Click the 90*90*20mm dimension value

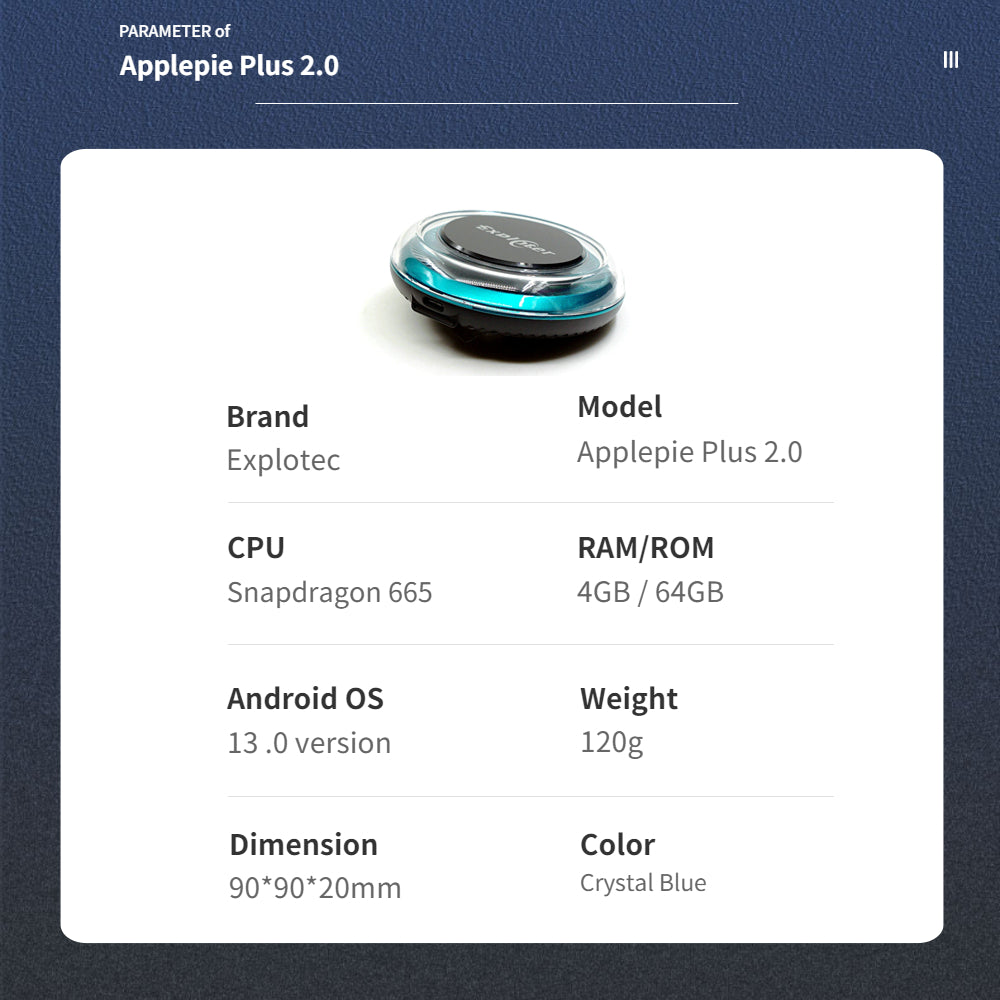point(315,888)
